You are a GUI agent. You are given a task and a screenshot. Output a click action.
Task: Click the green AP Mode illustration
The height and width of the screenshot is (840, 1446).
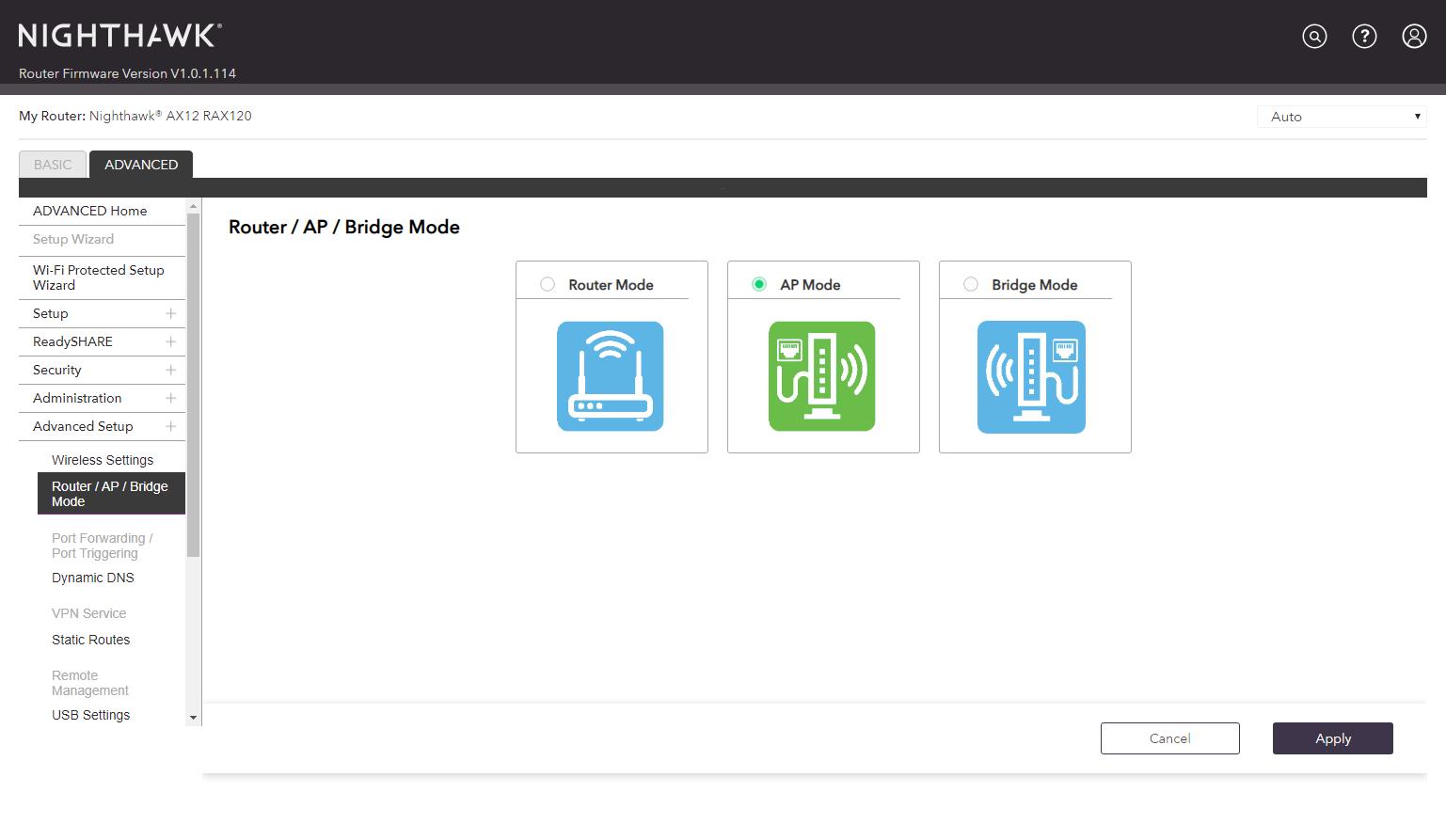pos(822,376)
